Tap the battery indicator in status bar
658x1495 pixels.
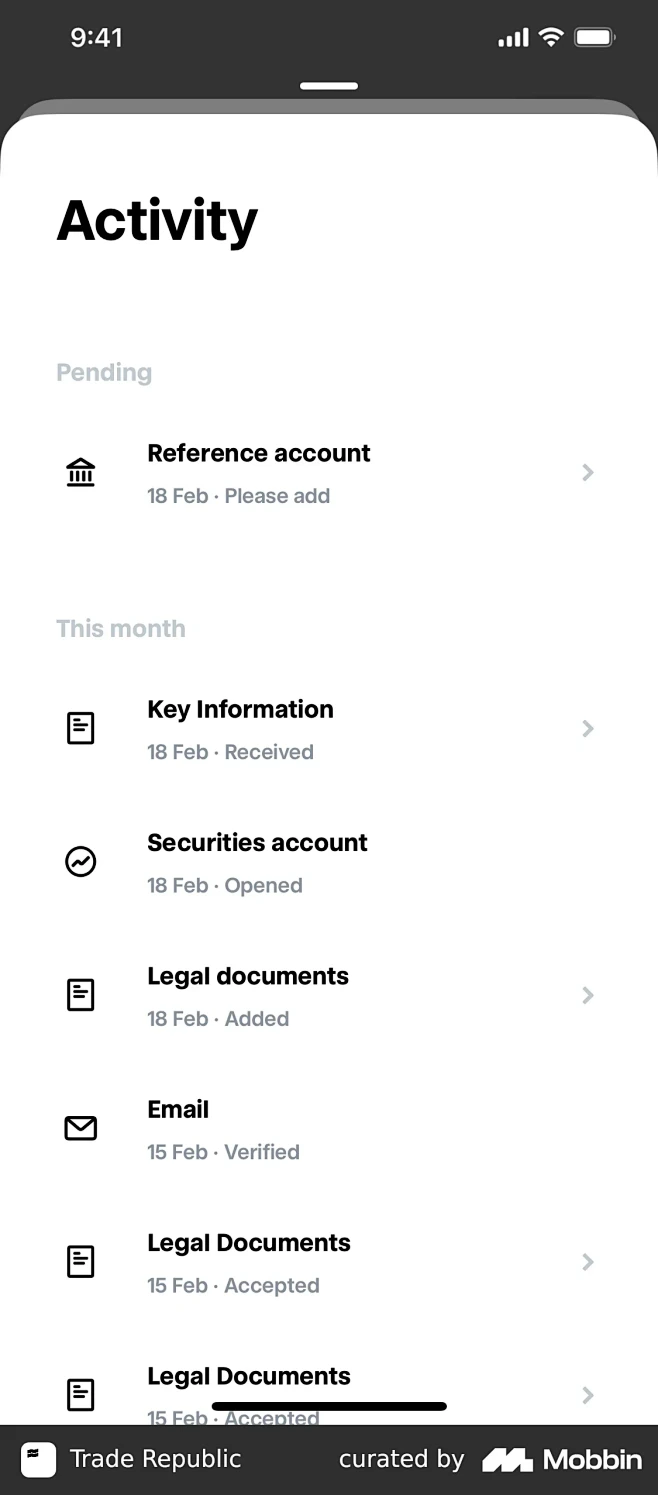(x=595, y=38)
